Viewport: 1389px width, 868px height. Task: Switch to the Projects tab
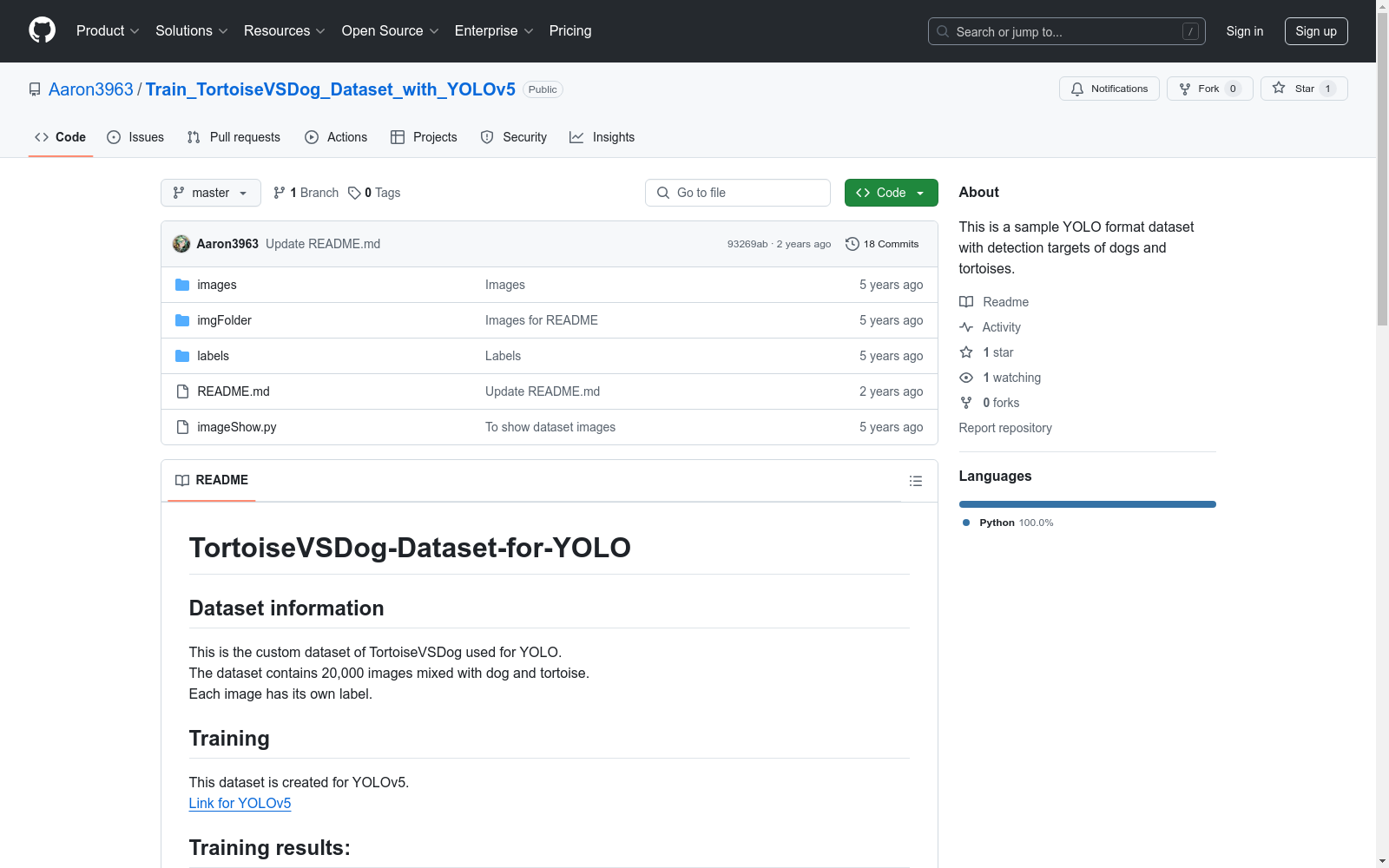[424, 137]
